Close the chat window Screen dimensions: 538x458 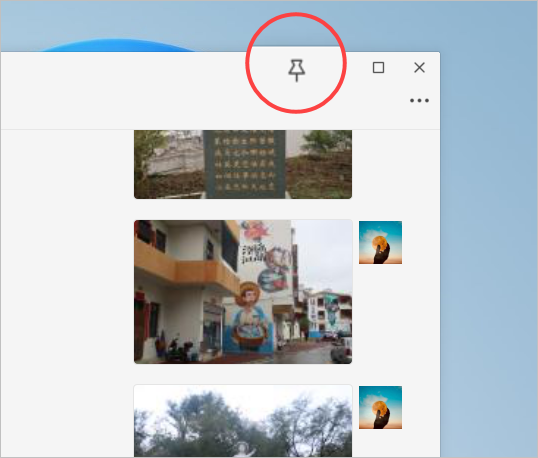pyautogui.click(x=419, y=68)
